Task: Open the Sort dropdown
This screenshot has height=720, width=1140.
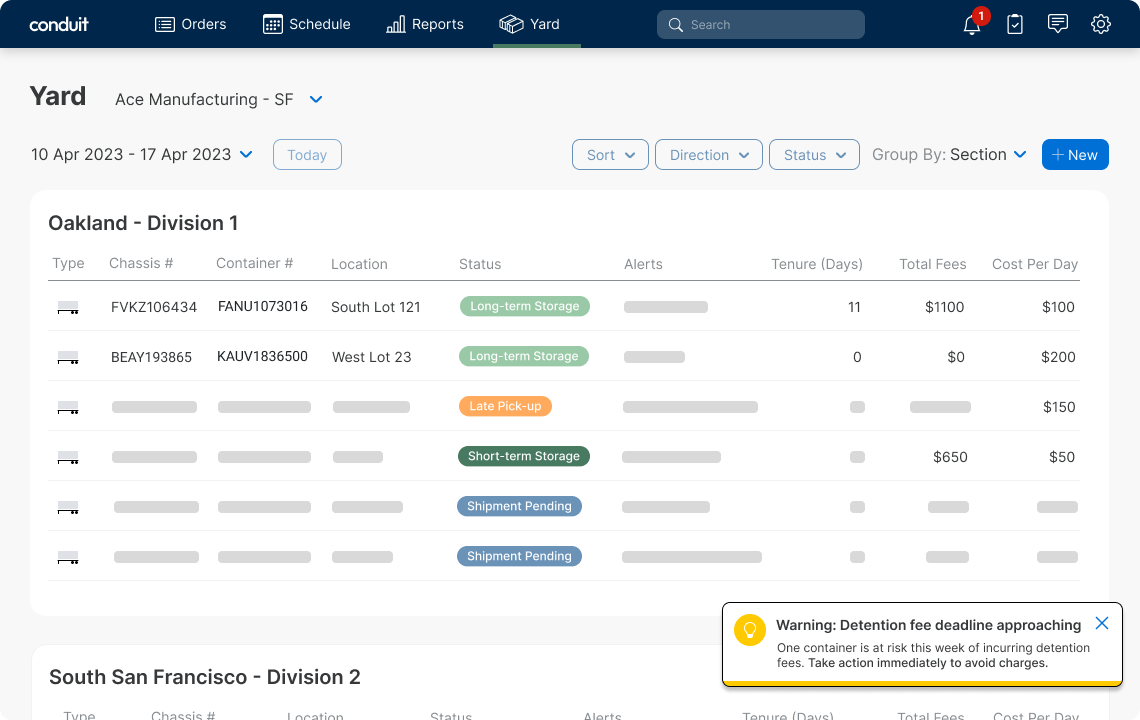Action: [610, 154]
